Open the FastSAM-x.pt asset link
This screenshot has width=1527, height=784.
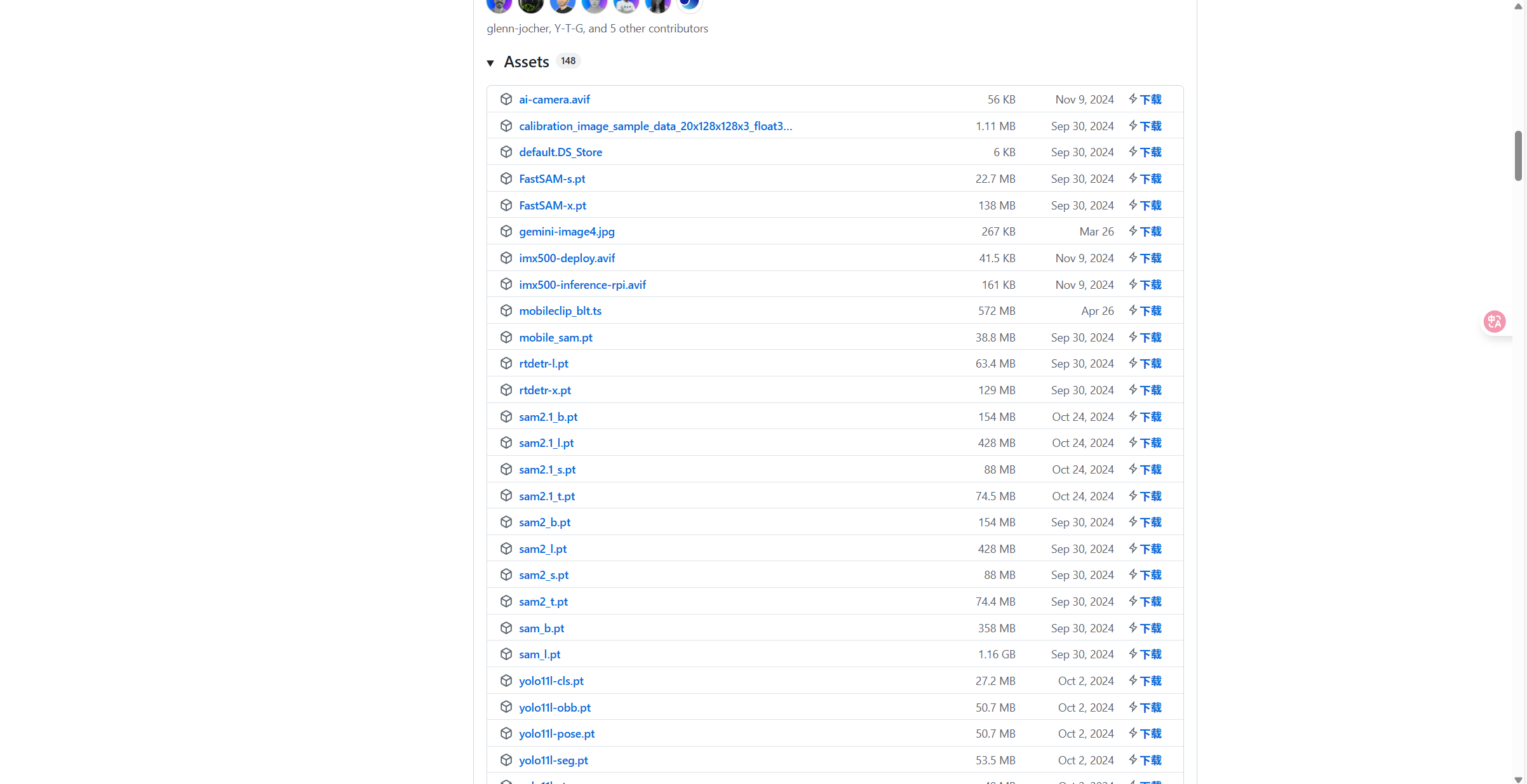(552, 205)
